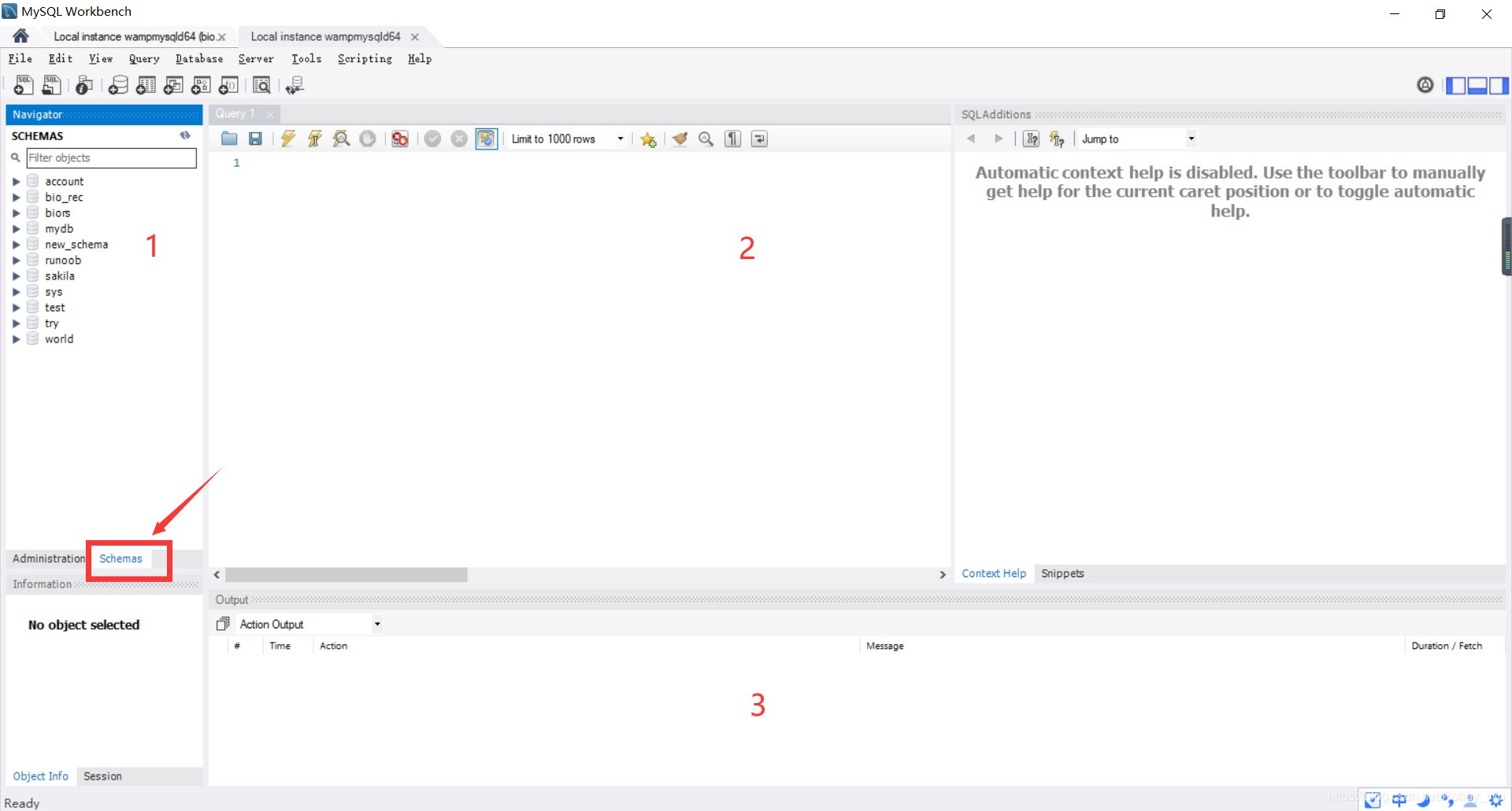This screenshot has width=1512, height=811.
Task: Run EXPLAIN on current statement
Action: [x=341, y=139]
